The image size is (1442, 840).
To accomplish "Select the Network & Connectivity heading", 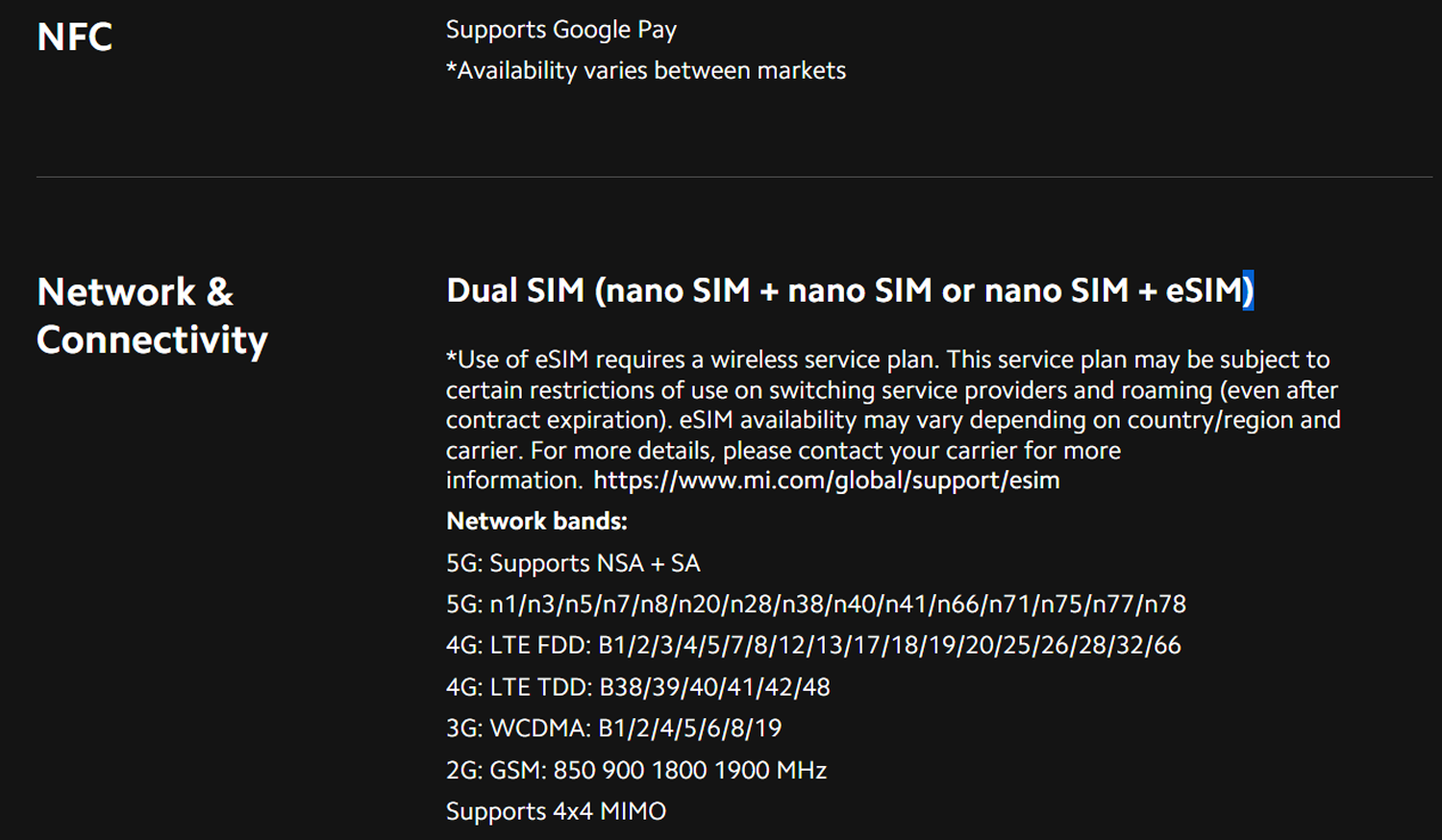I will [x=152, y=316].
